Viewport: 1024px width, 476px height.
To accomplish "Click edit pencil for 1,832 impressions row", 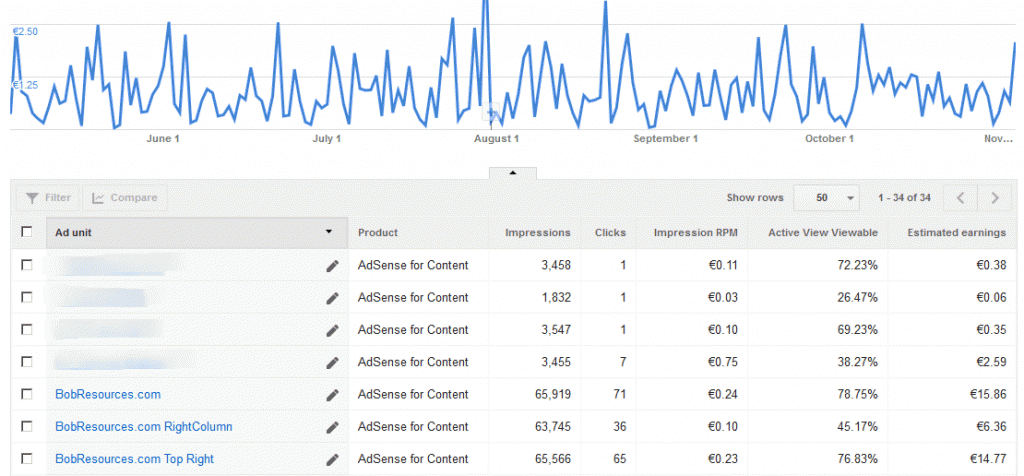I will pos(332,298).
